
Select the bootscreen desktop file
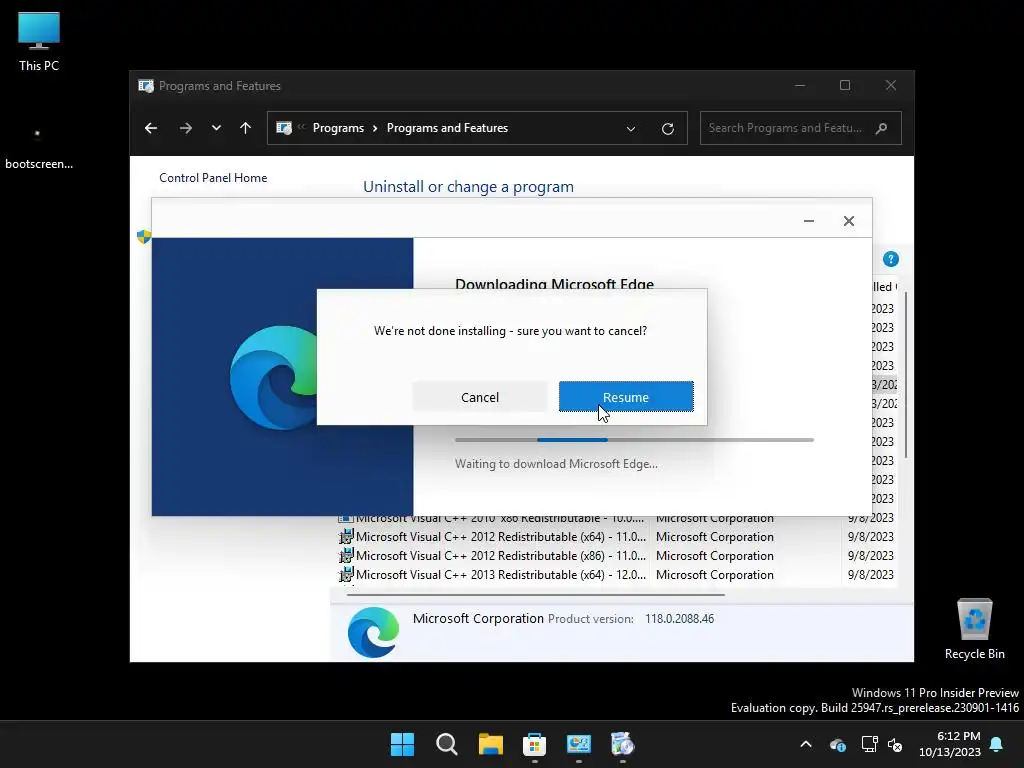tap(39, 149)
